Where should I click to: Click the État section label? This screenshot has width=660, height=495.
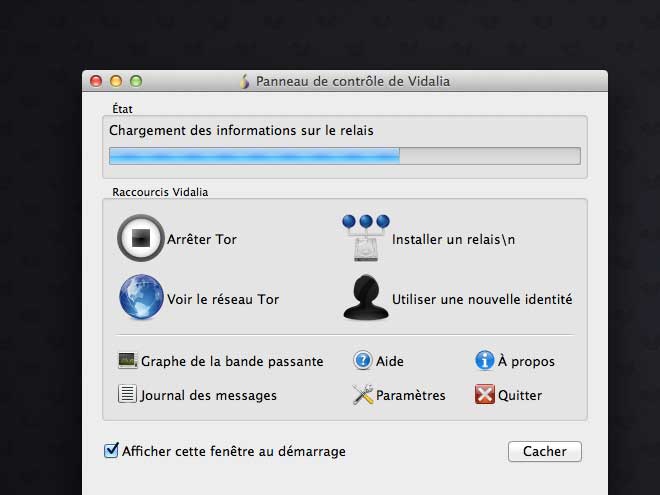point(122,109)
